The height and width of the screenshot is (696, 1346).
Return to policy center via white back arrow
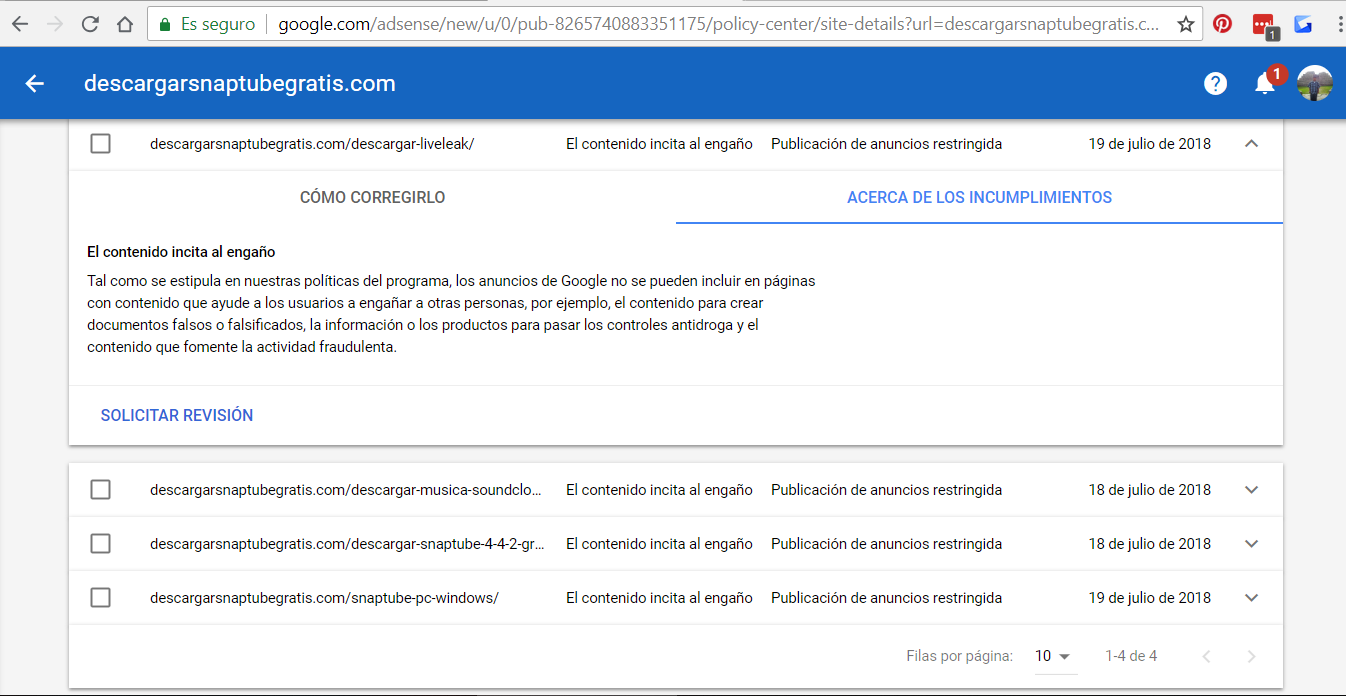35,84
